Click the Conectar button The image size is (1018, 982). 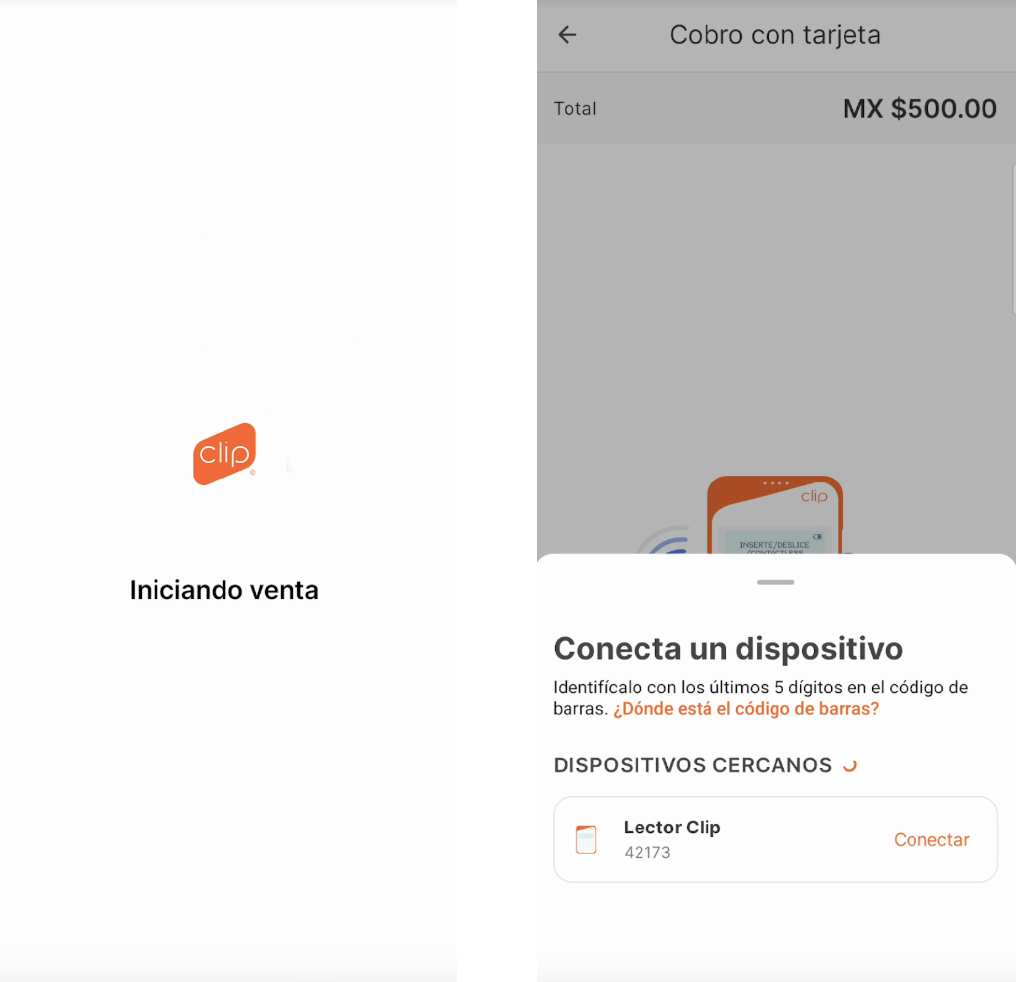931,839
